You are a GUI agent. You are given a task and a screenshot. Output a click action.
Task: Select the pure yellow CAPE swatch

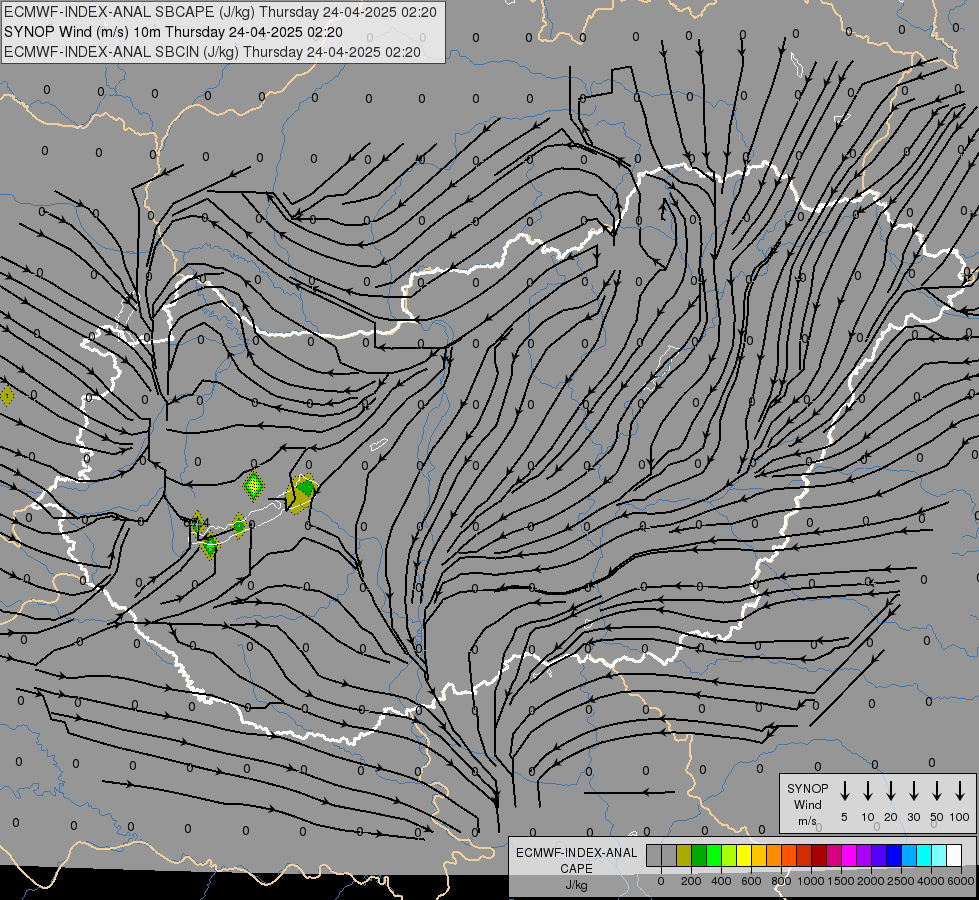(744, 855)
